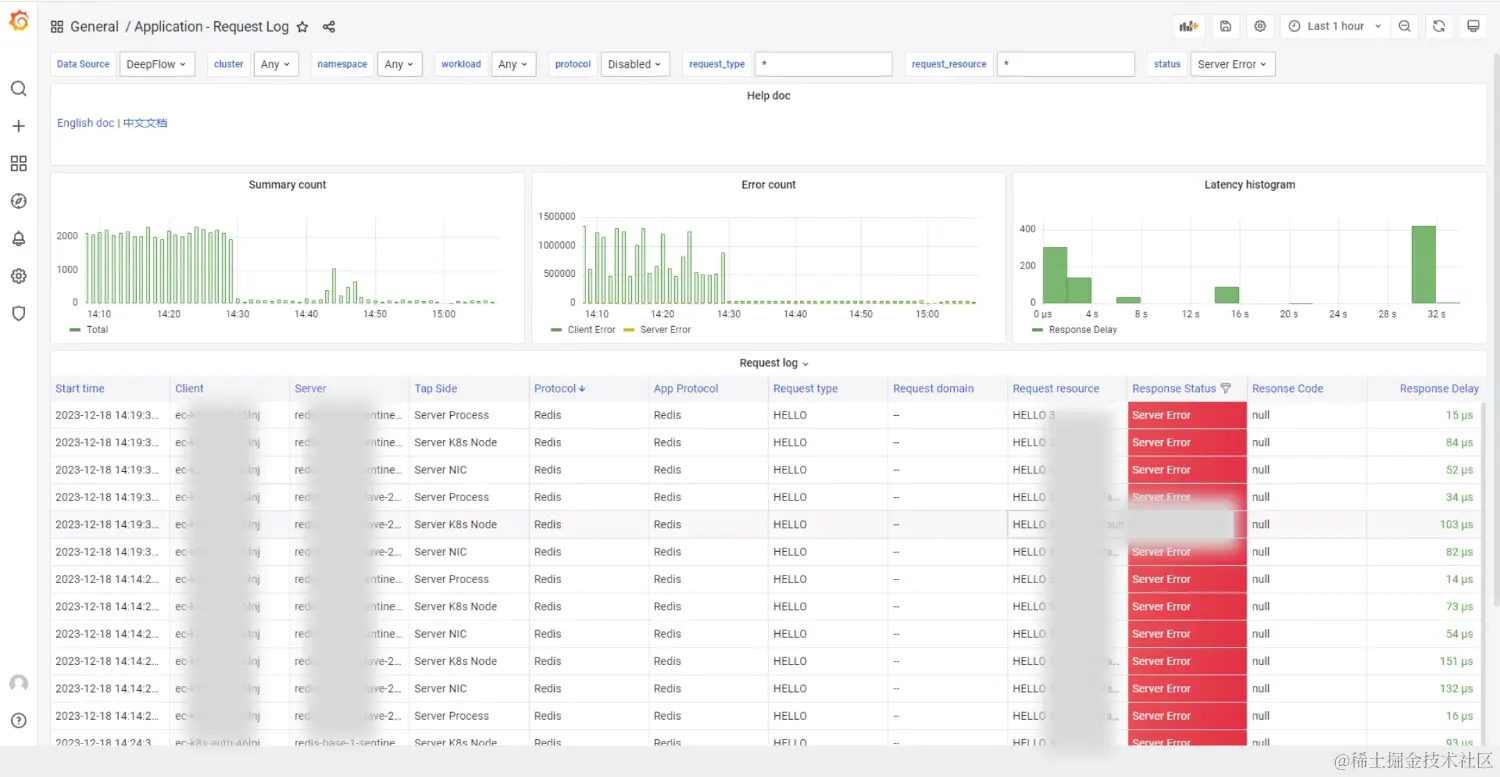This screenshot has height=777, width=1500.
Task: Open the Help question mark icon
Action: 18,721
